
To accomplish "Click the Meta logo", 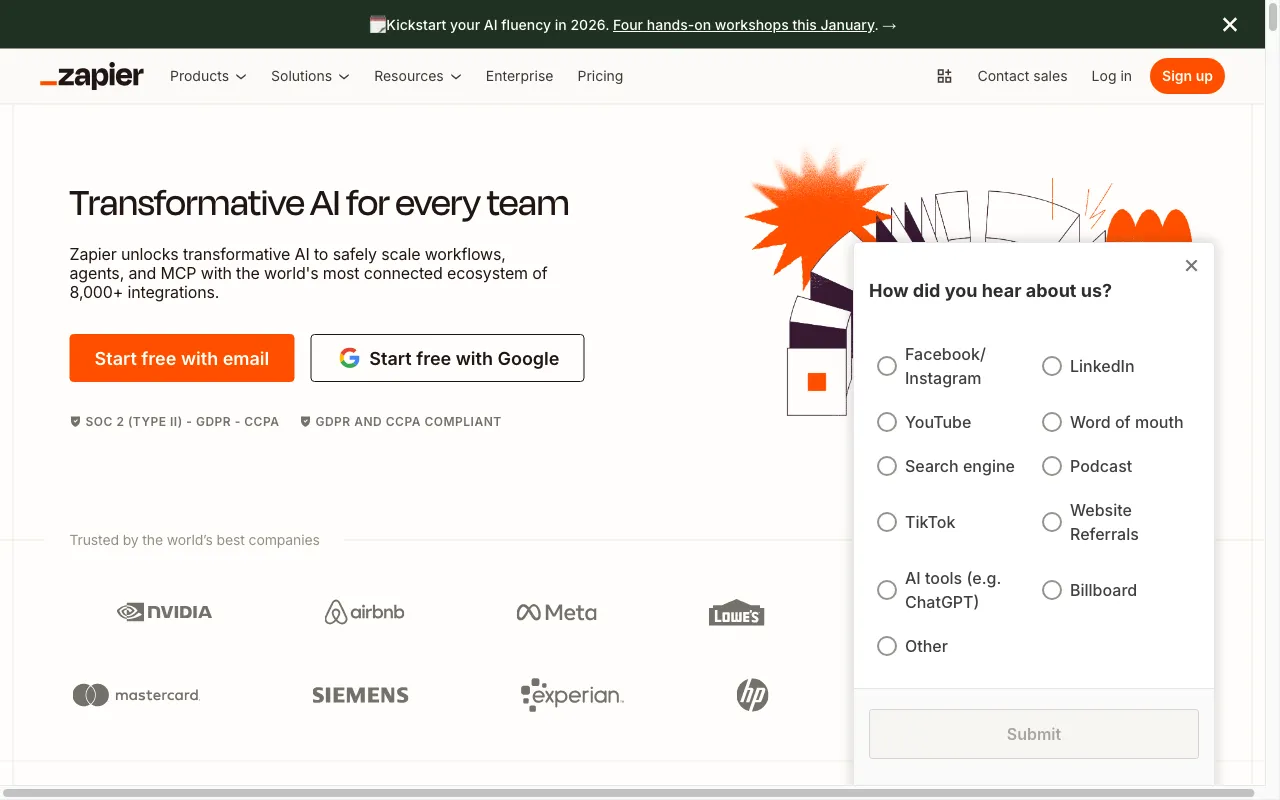I will tap(557, 612).
